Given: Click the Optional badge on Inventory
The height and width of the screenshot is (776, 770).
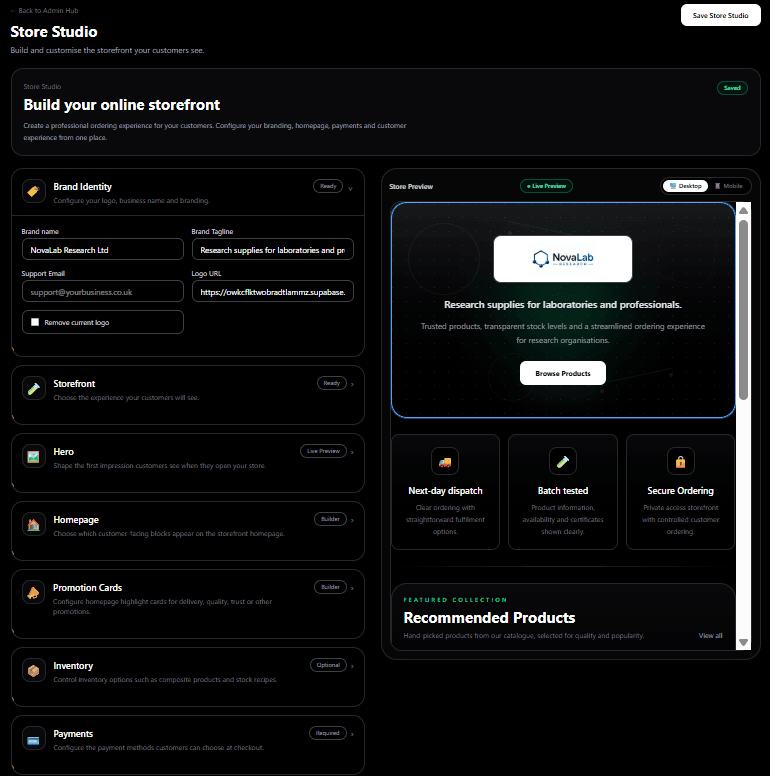Looking at the screenshot, I should point(328,665).
